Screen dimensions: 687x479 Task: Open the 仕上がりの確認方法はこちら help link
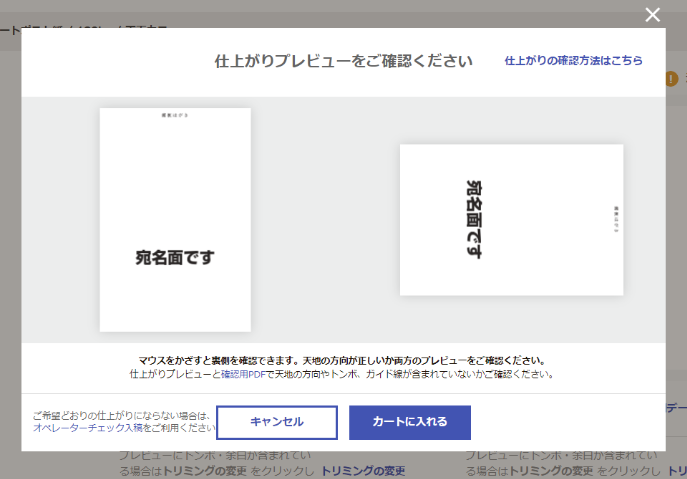(x=574, y=60)
